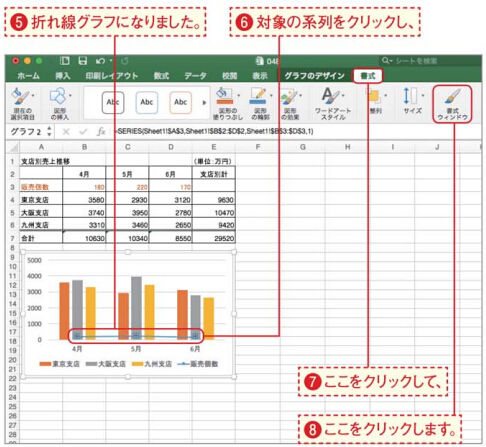Click the name box stepper arrows

(49, 131)
